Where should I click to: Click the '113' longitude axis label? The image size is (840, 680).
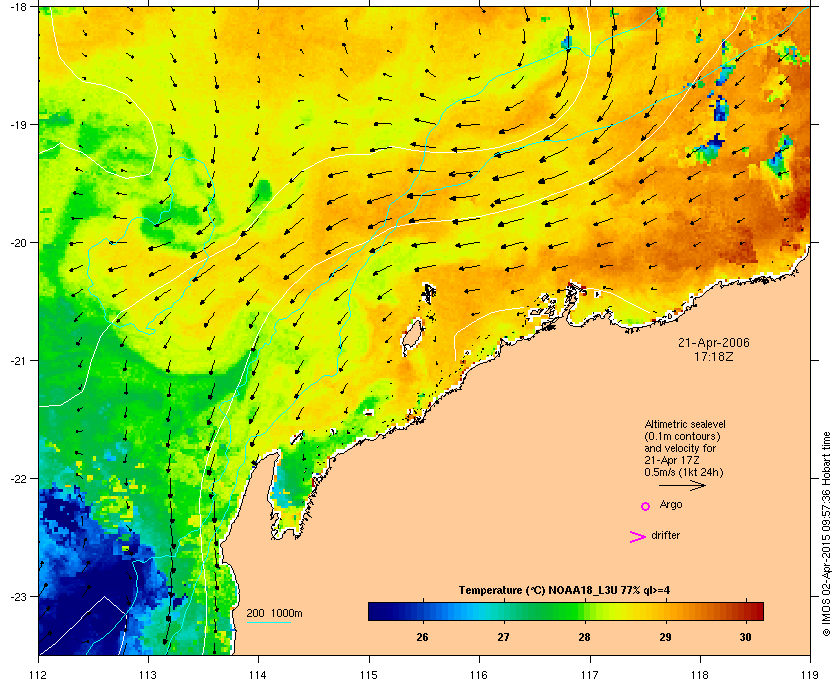(148, 675)
